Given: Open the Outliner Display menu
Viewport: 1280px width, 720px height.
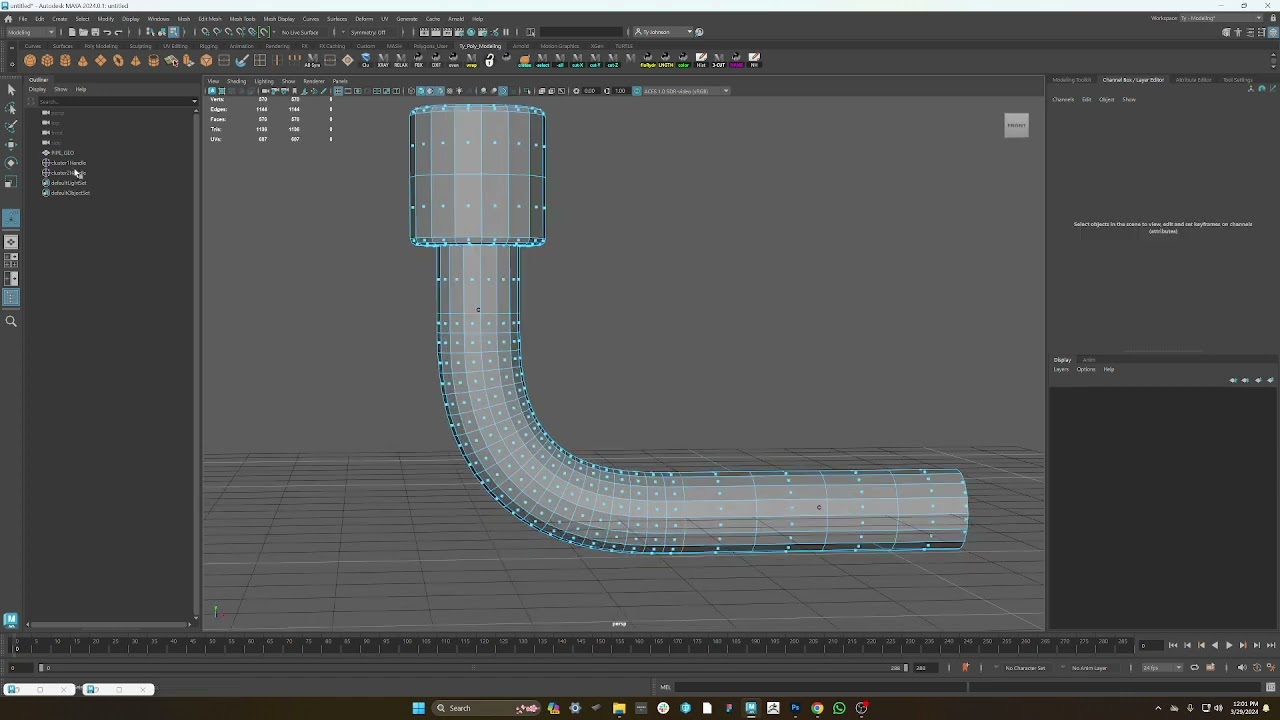Looking at the screenshot, I should click(x=37, y=90).
